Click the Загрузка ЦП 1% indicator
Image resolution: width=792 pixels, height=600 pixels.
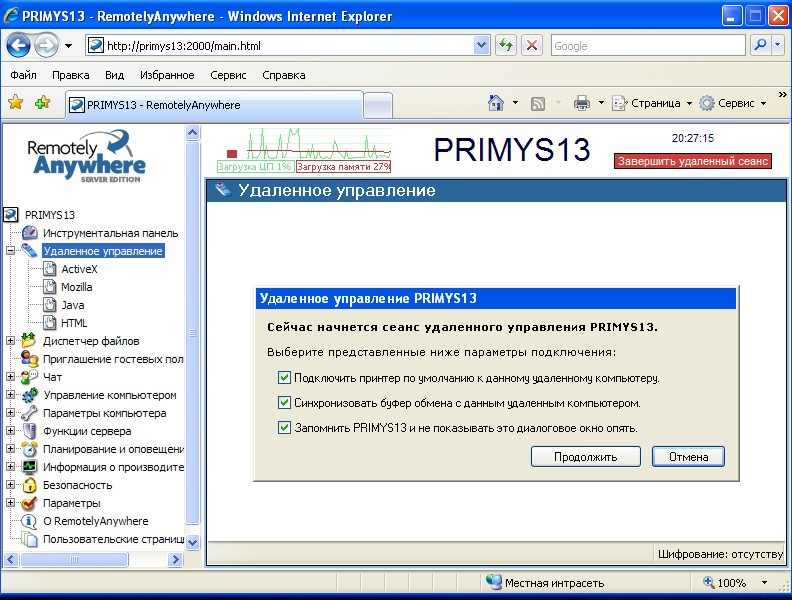[x=255, y=166]
